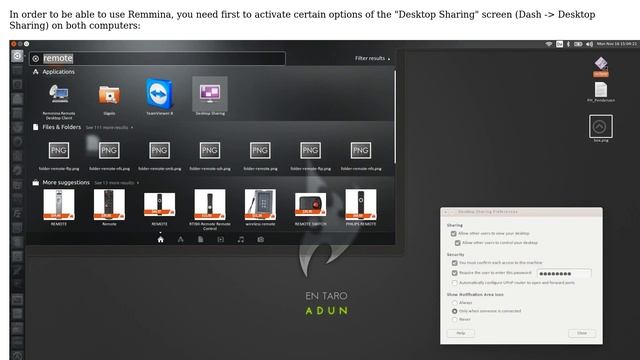
Task: Expand See 13 more results for More suggestions
Action: (116, 183)
